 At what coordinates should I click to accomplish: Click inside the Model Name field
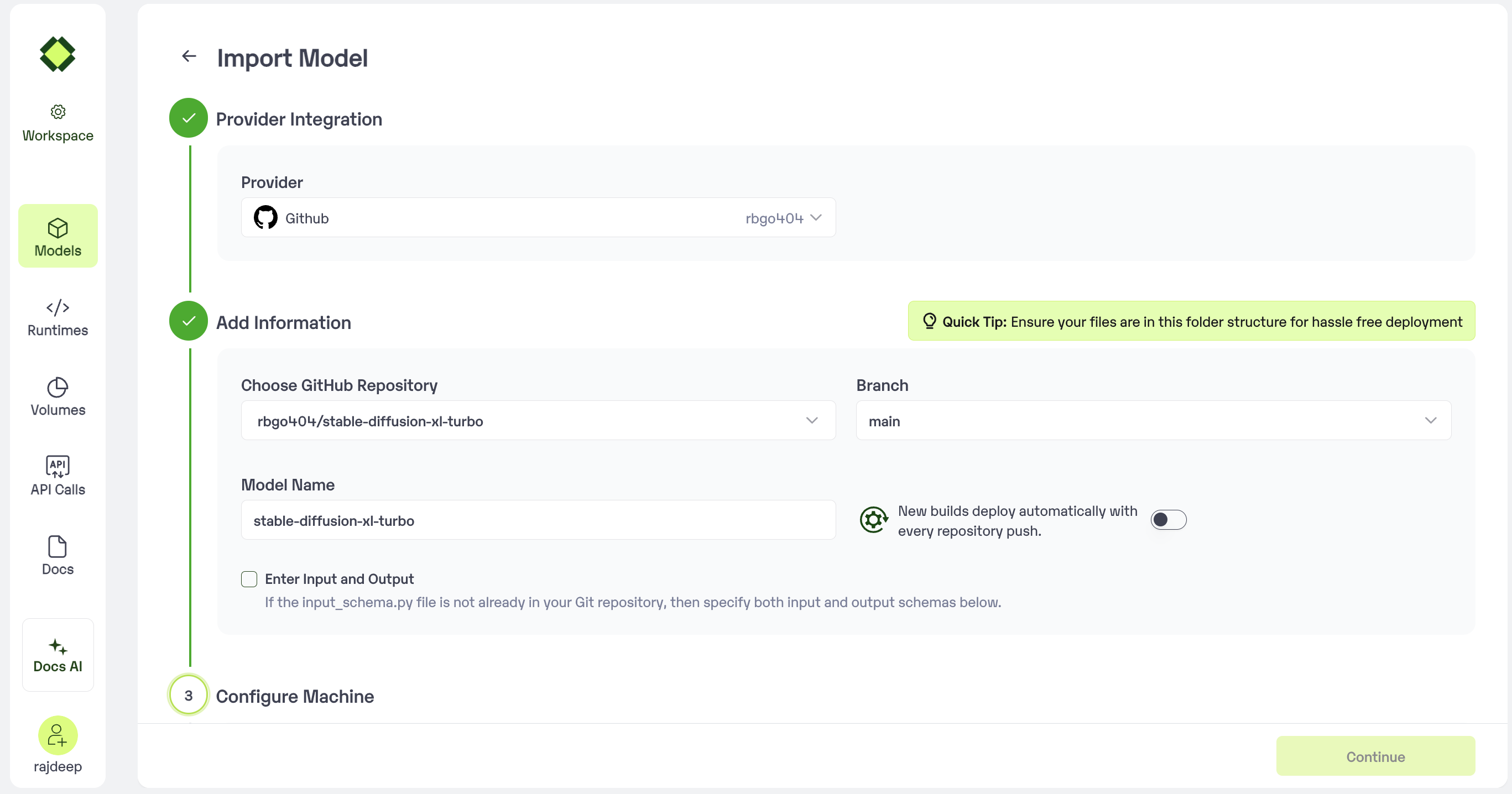(538, 520)
